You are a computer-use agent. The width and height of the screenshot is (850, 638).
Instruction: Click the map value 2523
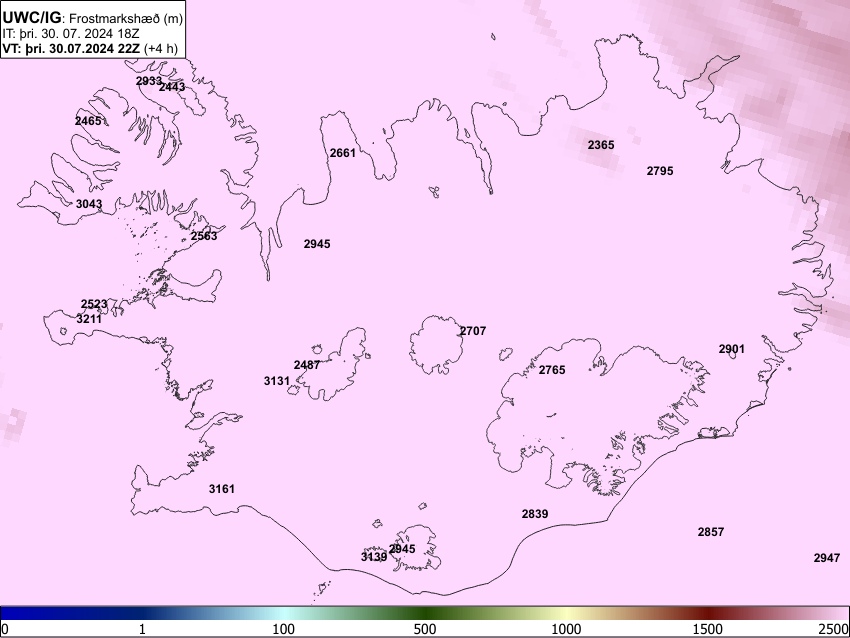coord(94,304)
